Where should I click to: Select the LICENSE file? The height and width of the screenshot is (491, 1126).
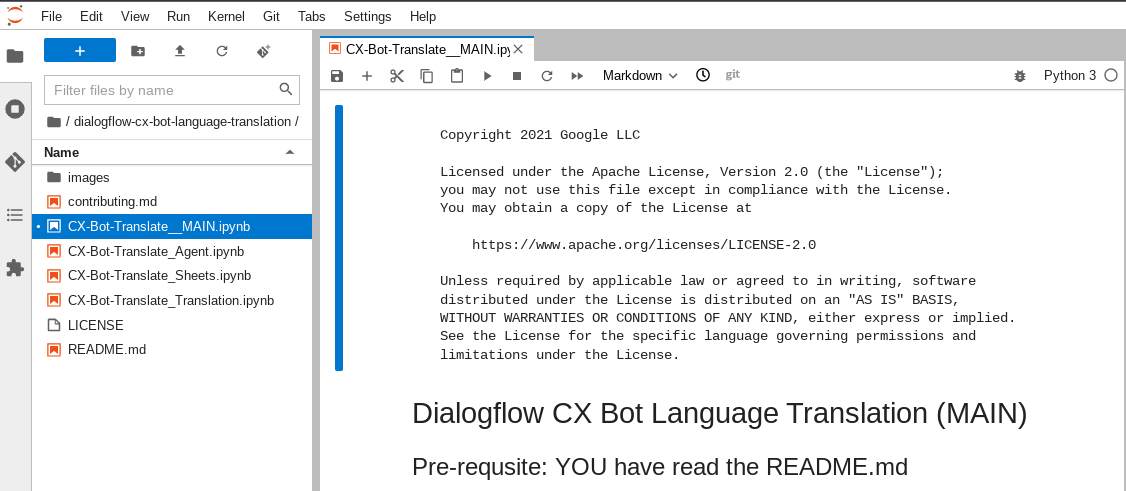coord(172,325)
